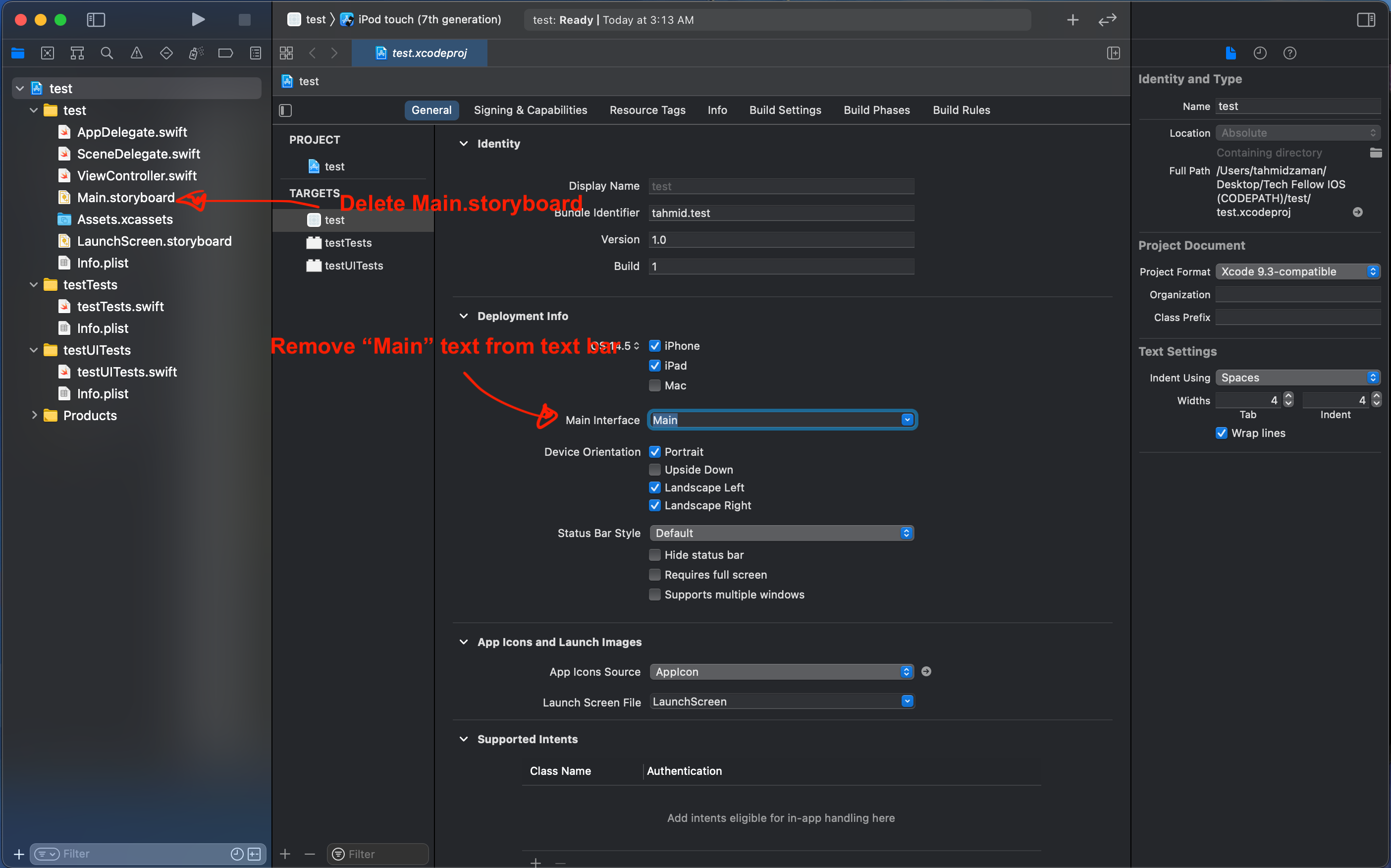Open the Status Bar Style dropdown

pyautogui.click(x=781, y=533)
